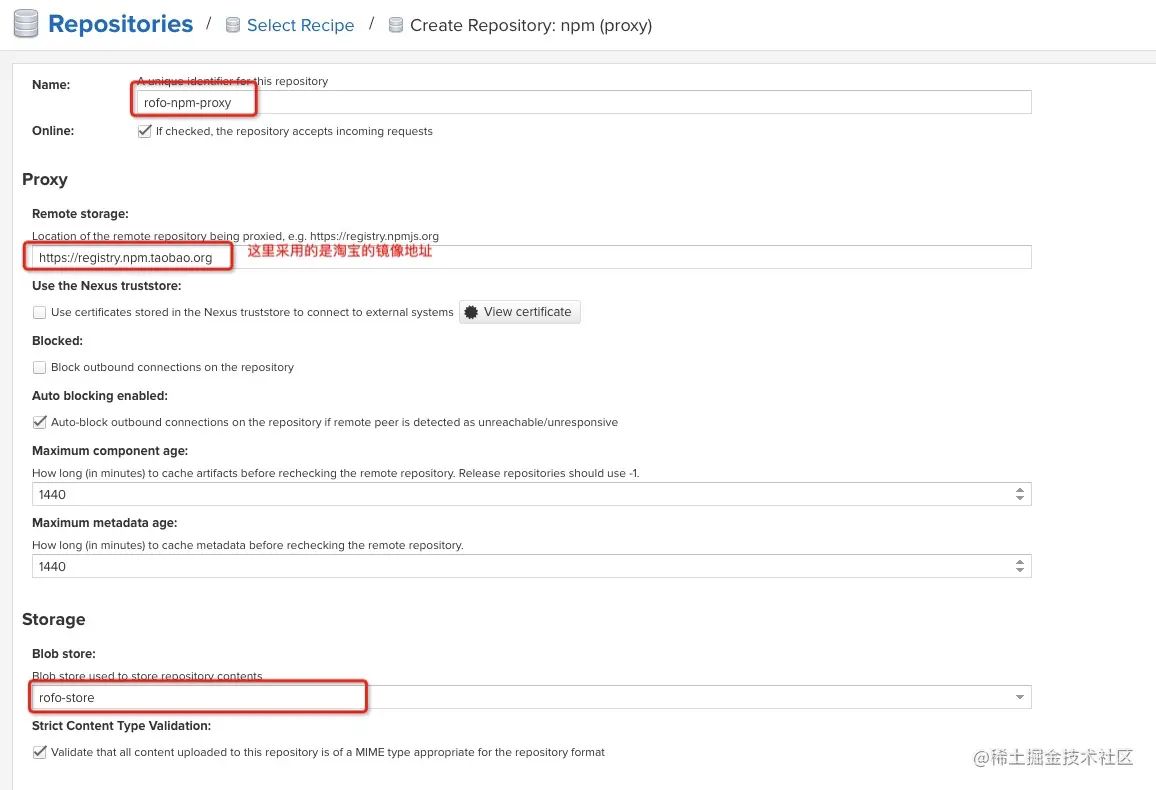Click the Remote storage URL field
This screenshot has height=790, width=1156.
(532, 257)
